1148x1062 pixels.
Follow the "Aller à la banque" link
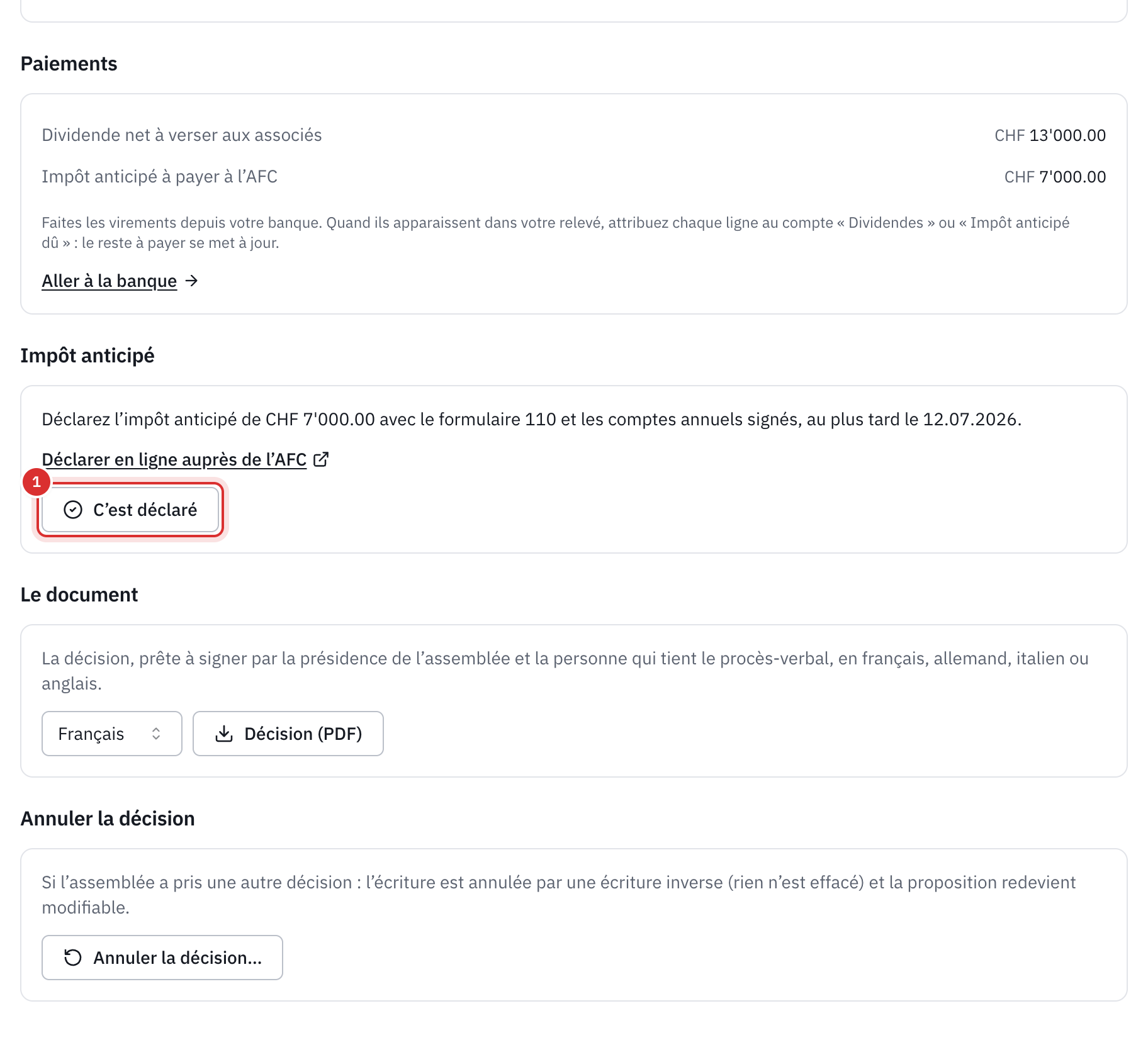pyautogui.click(x=109, y=281)
